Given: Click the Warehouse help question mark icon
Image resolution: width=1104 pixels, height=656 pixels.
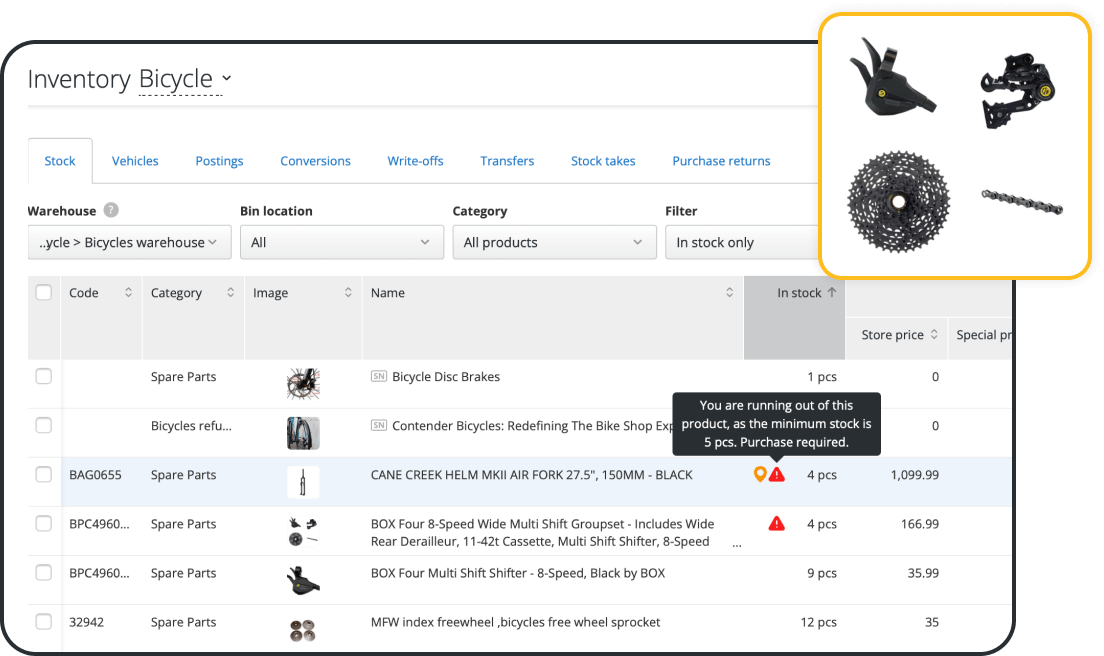Looking at the screenshot, I should pos(111,211).
